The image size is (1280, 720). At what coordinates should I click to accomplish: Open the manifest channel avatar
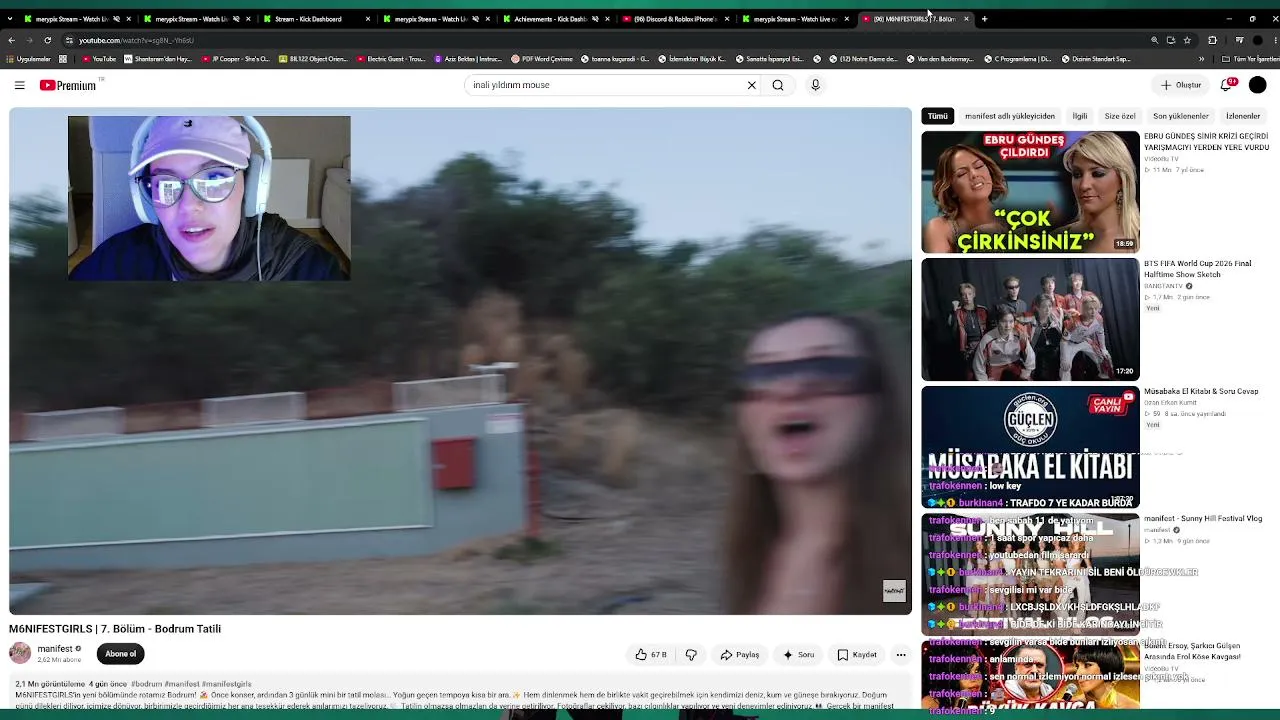20,654
